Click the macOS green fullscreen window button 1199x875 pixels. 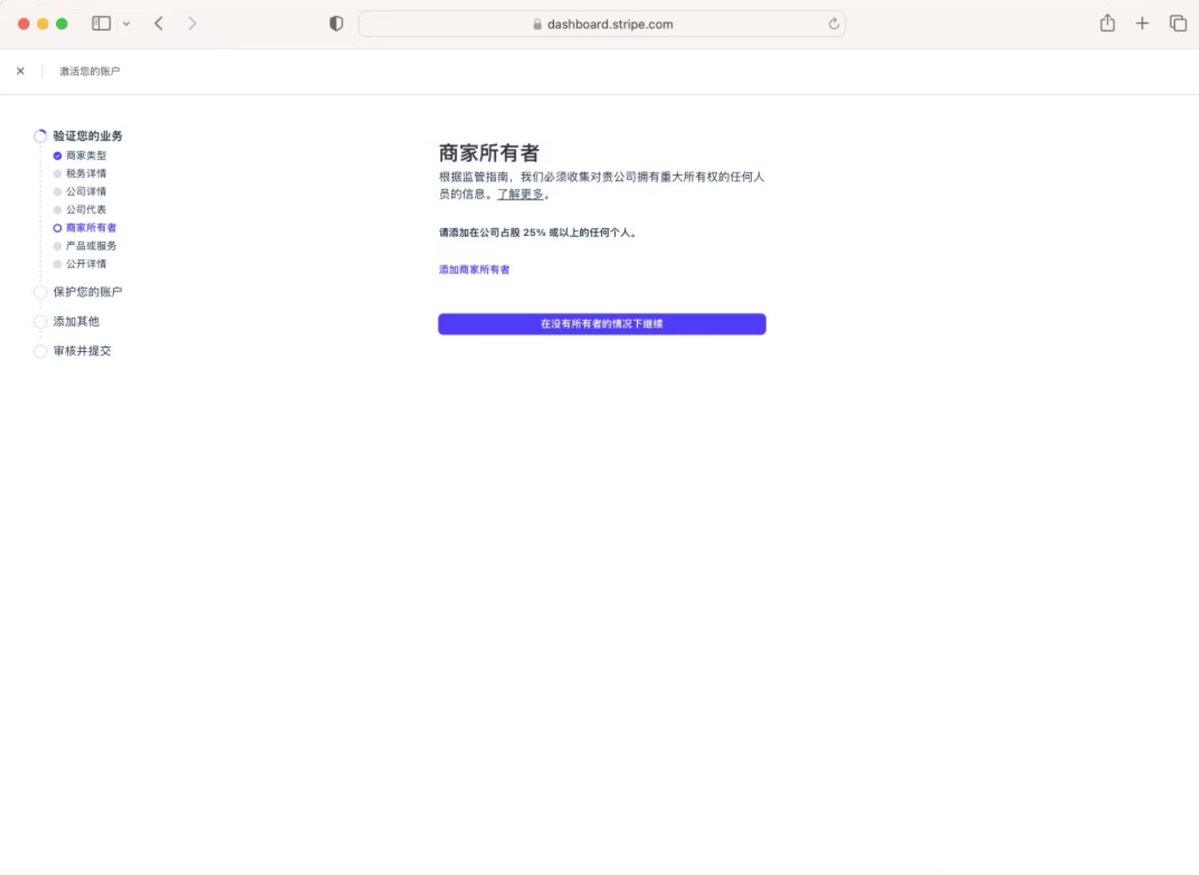pos(62,24)
